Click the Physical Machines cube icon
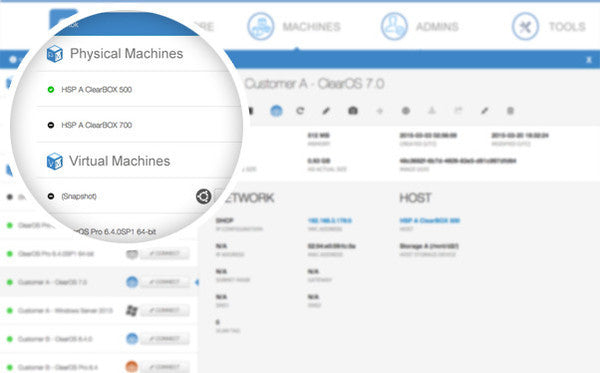This screenshot has height=373, width=600. (55, 54)
